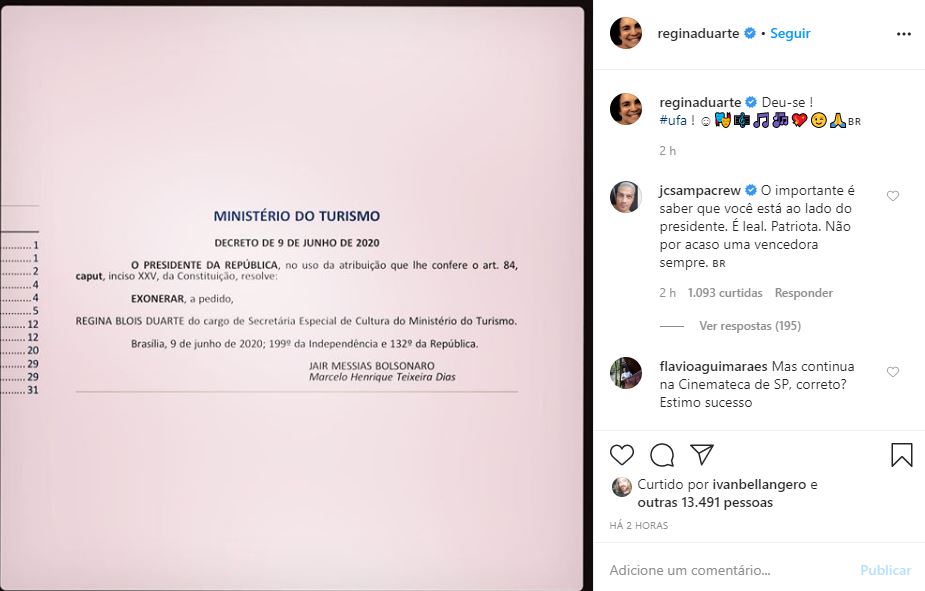The width and height of the screenshot is (925, 591).
Task: Reply to jcsampacrew with Responder
Action: pos(803,293)
